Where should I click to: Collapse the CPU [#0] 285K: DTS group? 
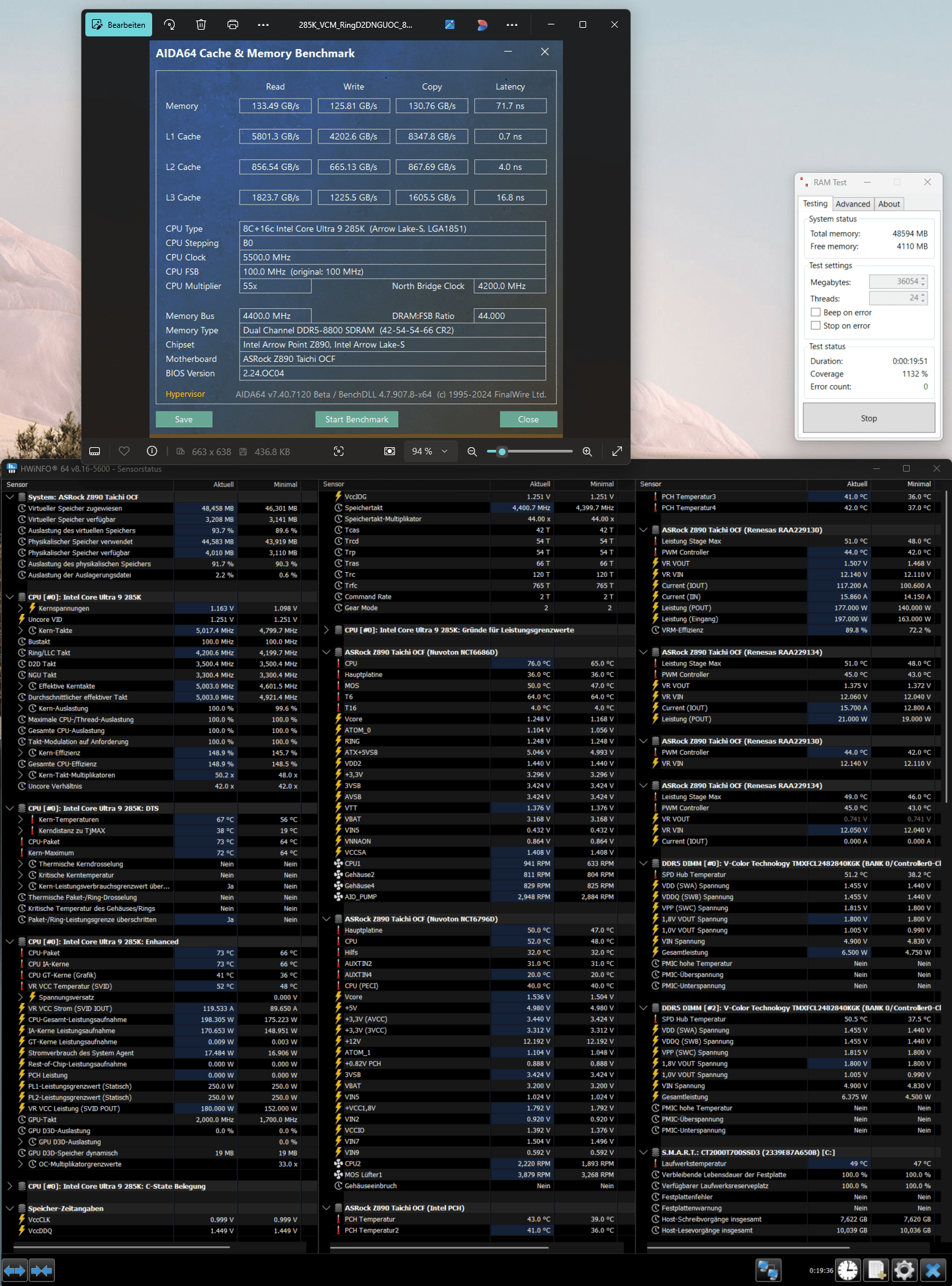10,808
